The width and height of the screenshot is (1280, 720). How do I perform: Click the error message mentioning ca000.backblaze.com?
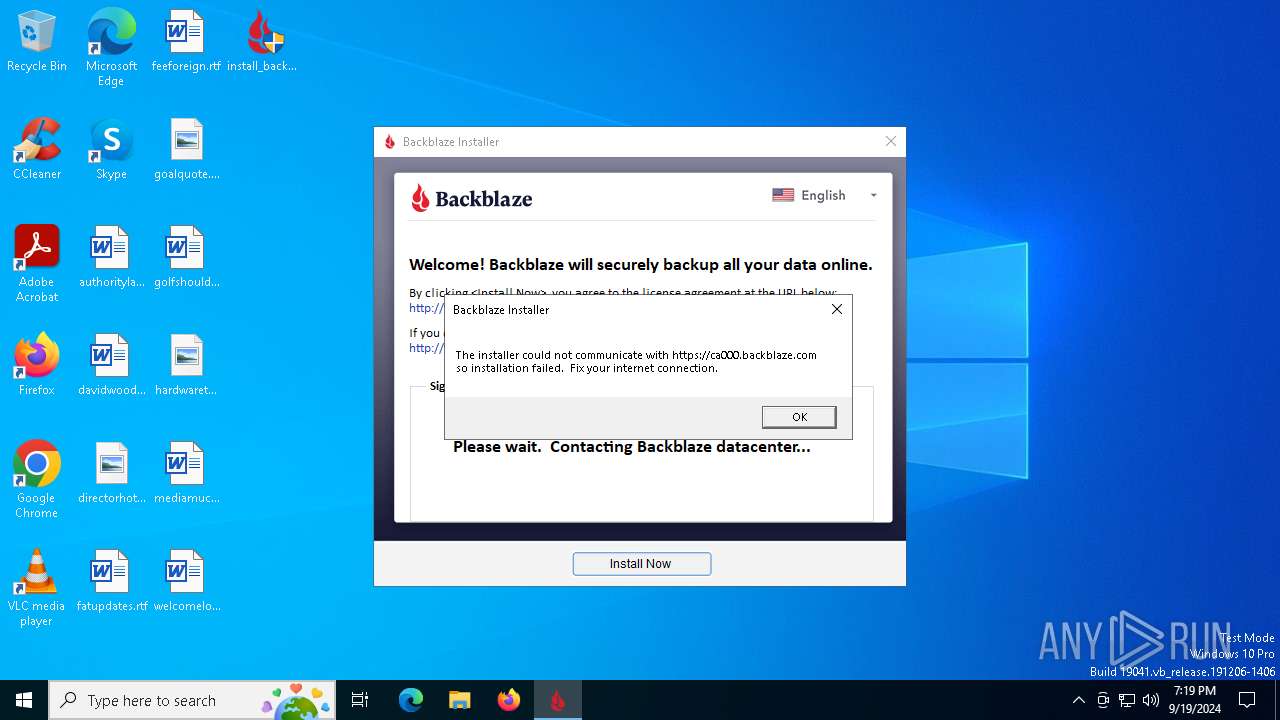pos(636,361)
